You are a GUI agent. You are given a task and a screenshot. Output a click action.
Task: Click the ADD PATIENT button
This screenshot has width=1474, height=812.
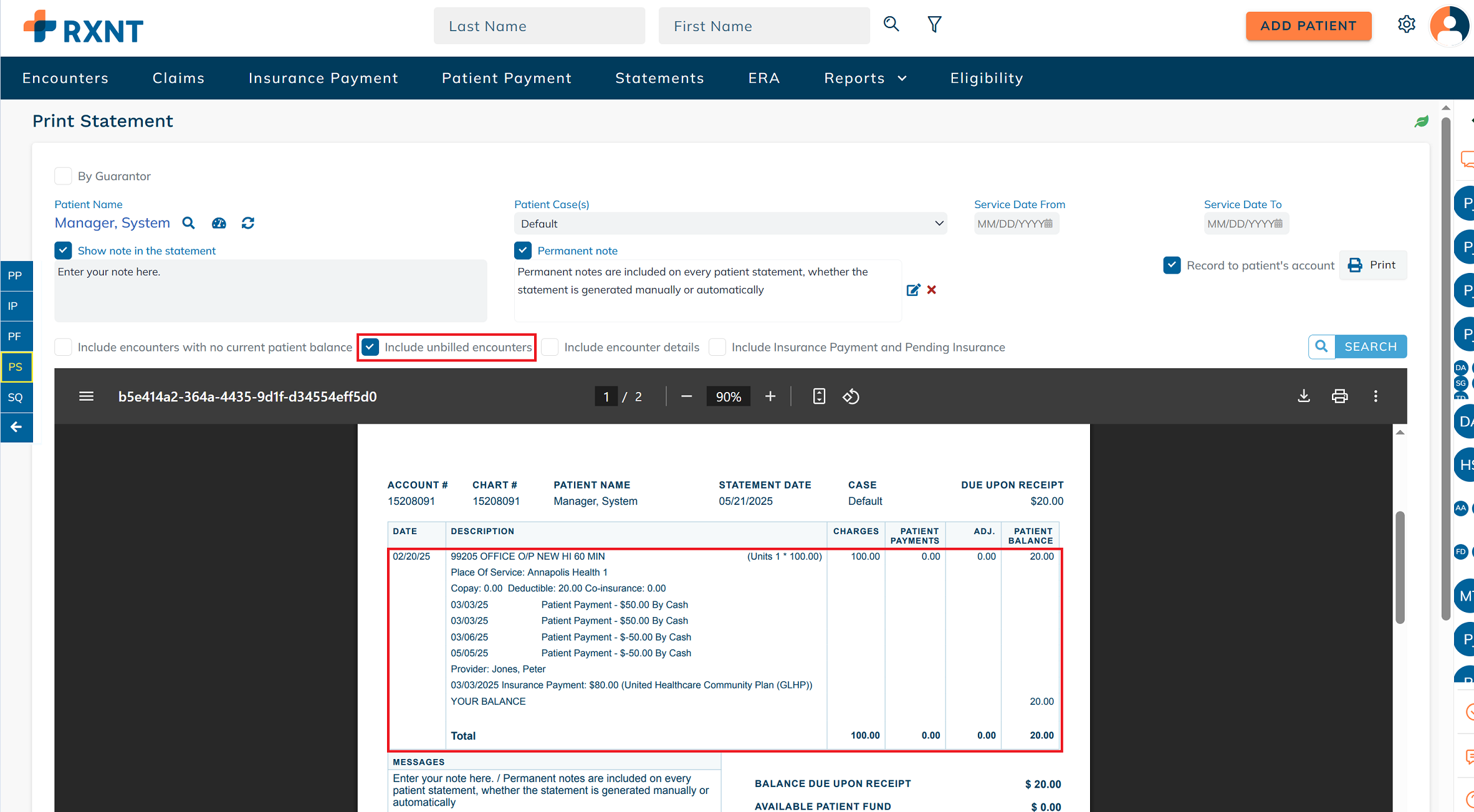1308,26
